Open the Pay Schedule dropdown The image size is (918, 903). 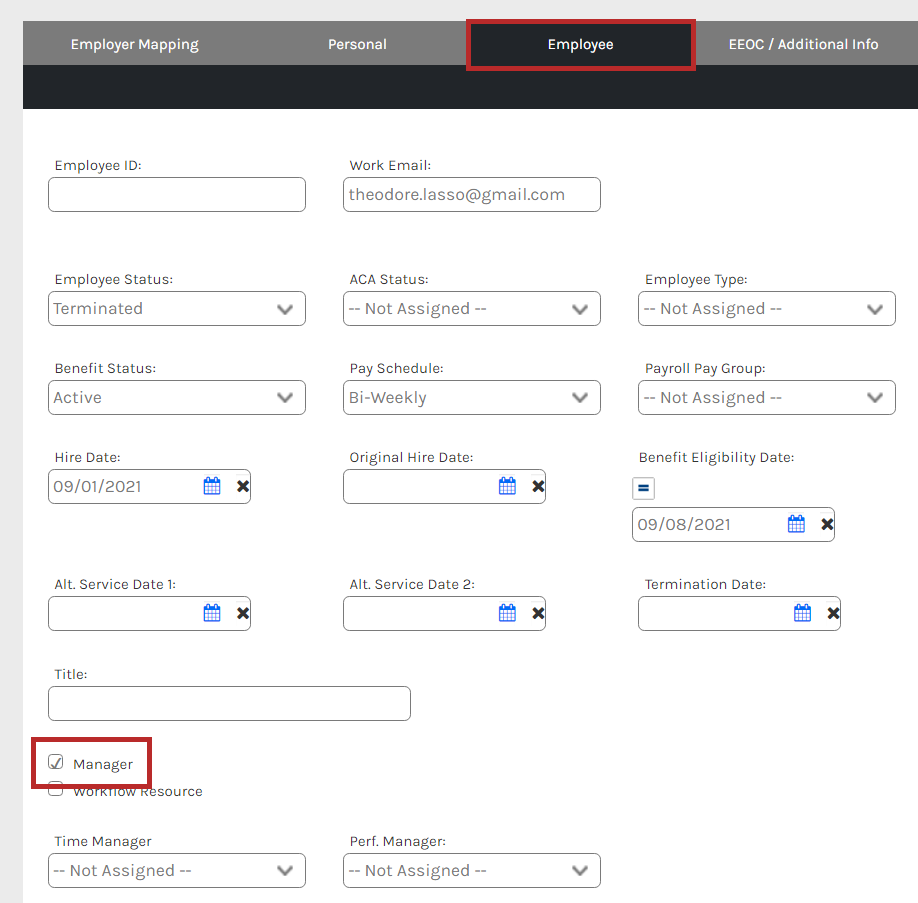[472, 398]
